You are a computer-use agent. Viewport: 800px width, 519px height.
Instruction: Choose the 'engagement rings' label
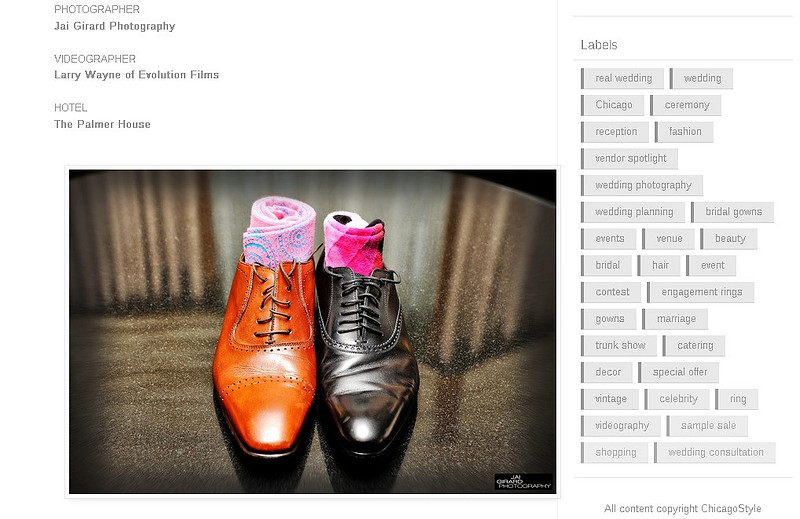(701, 292)
